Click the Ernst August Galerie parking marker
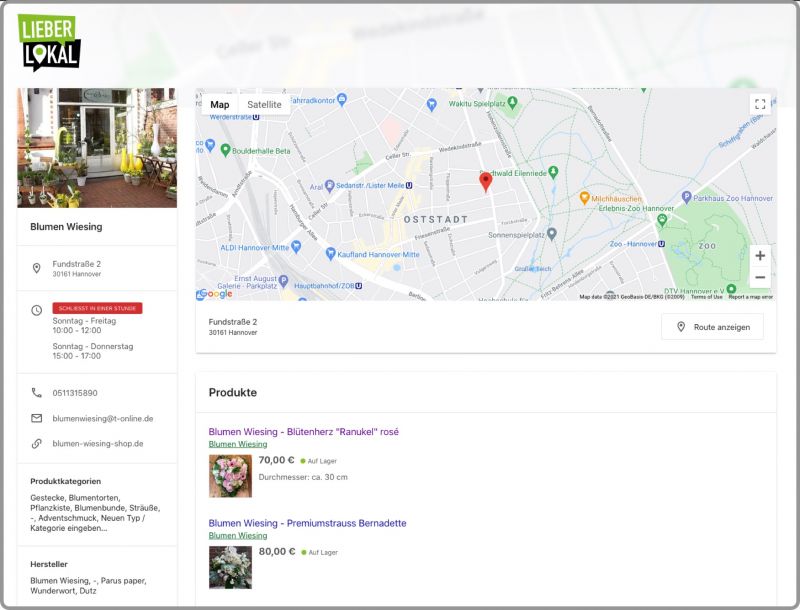The width and height of the screenshot is (800, 610). point(284,281)
